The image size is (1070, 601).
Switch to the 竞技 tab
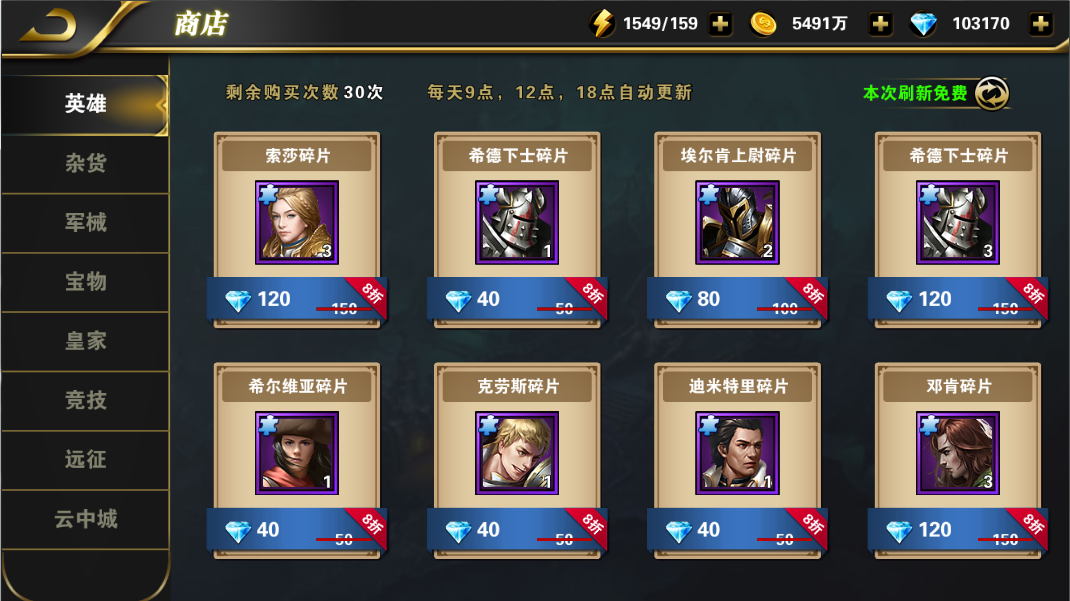[85, 400]
